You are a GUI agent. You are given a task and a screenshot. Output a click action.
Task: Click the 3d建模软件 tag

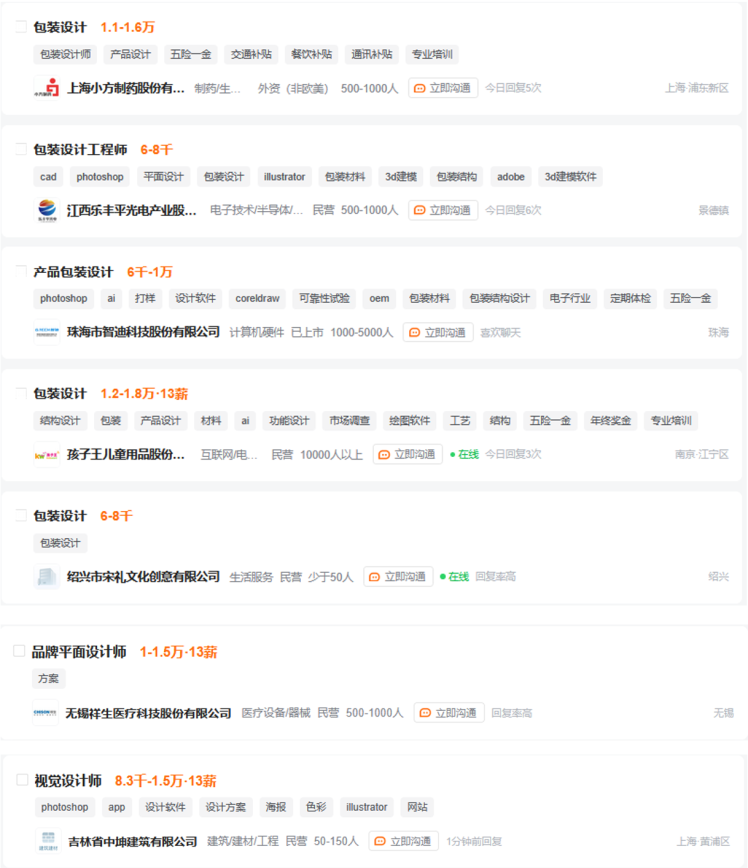570,177
